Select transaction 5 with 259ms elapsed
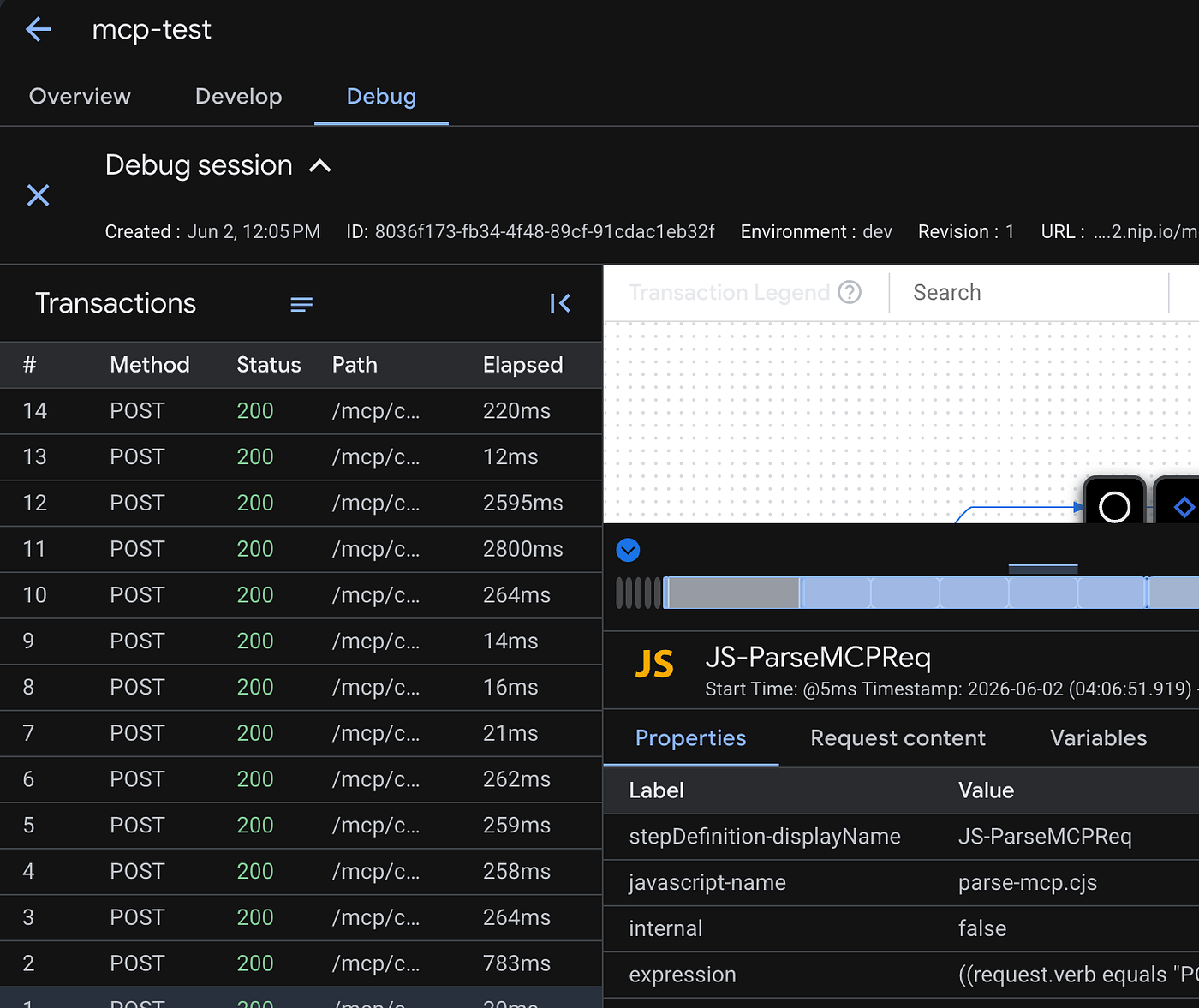Viewport: 1199px width, 1008px height. click(301, 826)
